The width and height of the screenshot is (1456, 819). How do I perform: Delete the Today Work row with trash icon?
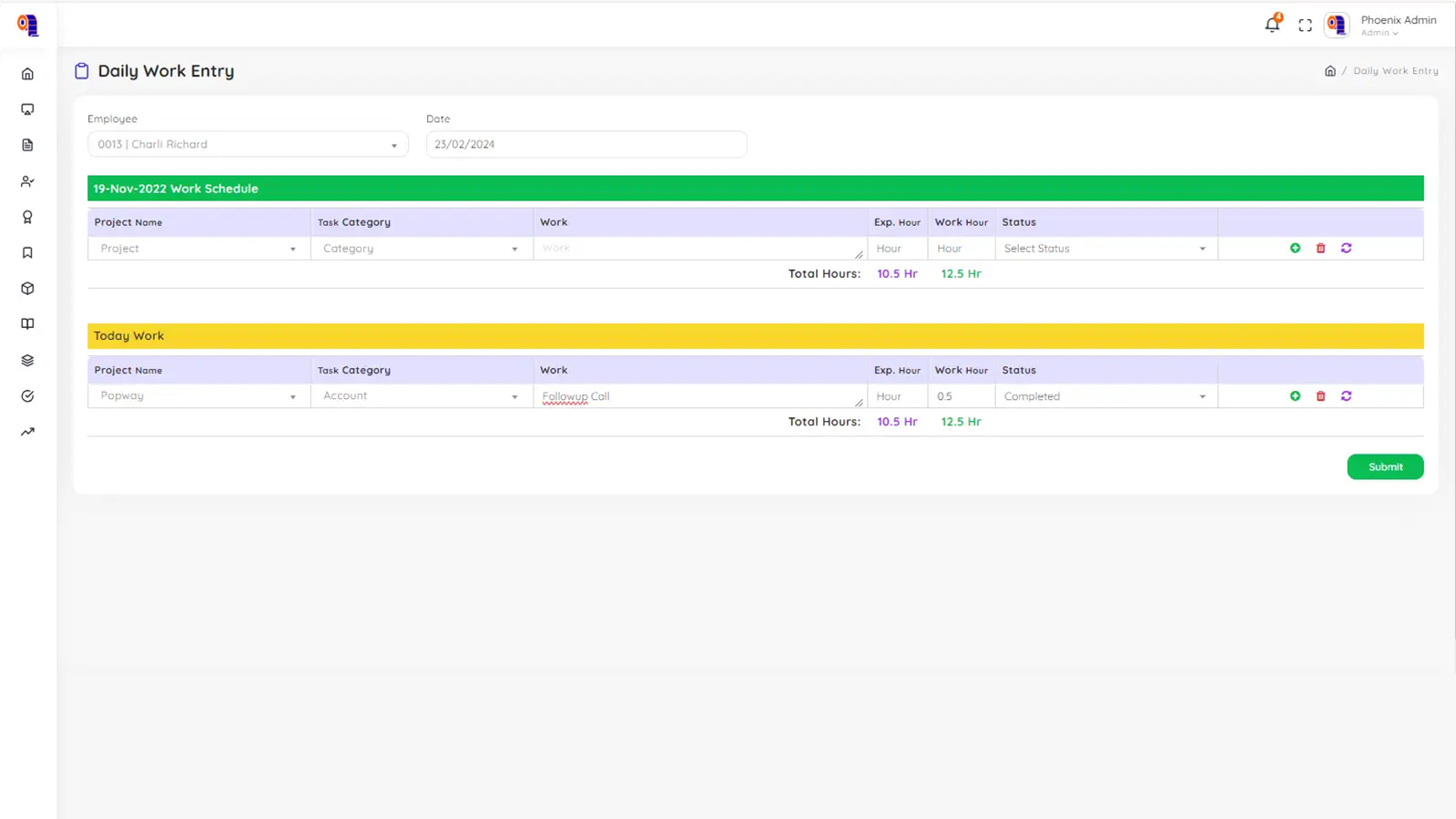[x=1320, y=396]
